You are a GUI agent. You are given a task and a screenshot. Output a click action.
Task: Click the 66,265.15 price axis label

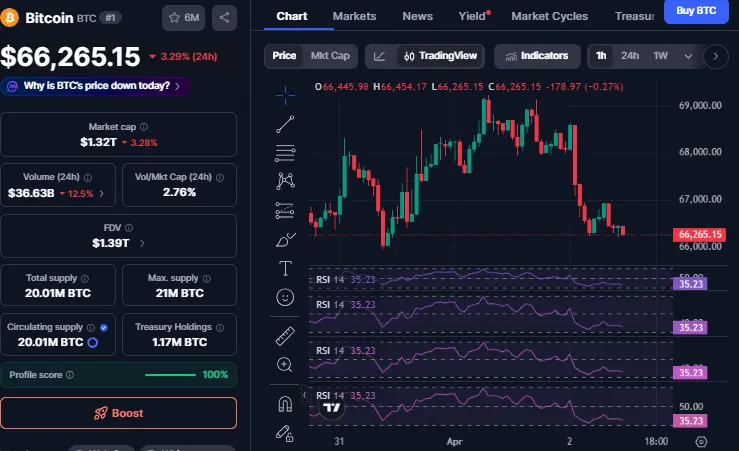(x=700, y=234)
